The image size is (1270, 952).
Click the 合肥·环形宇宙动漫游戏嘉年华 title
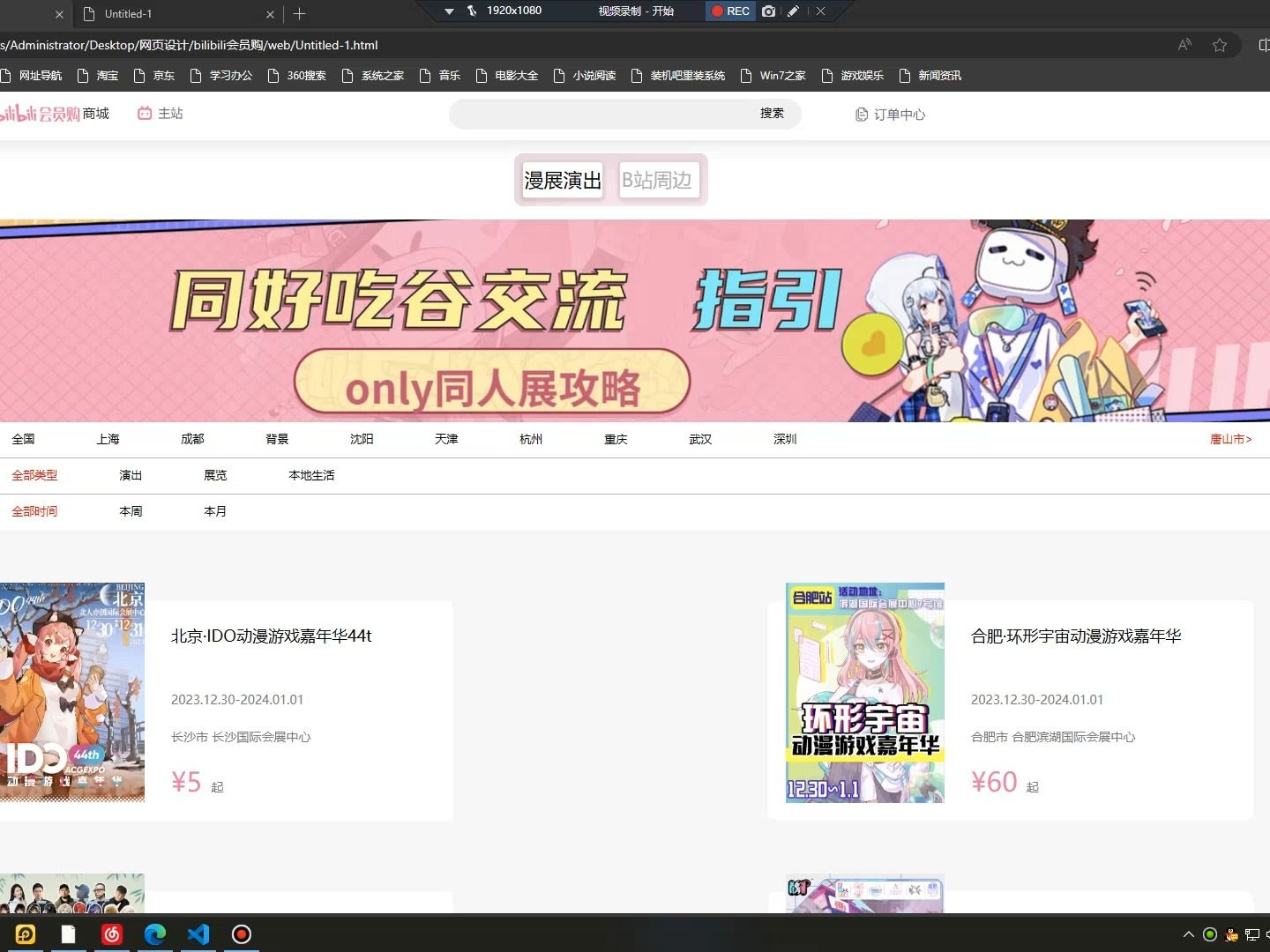[x=1076, y=636]
